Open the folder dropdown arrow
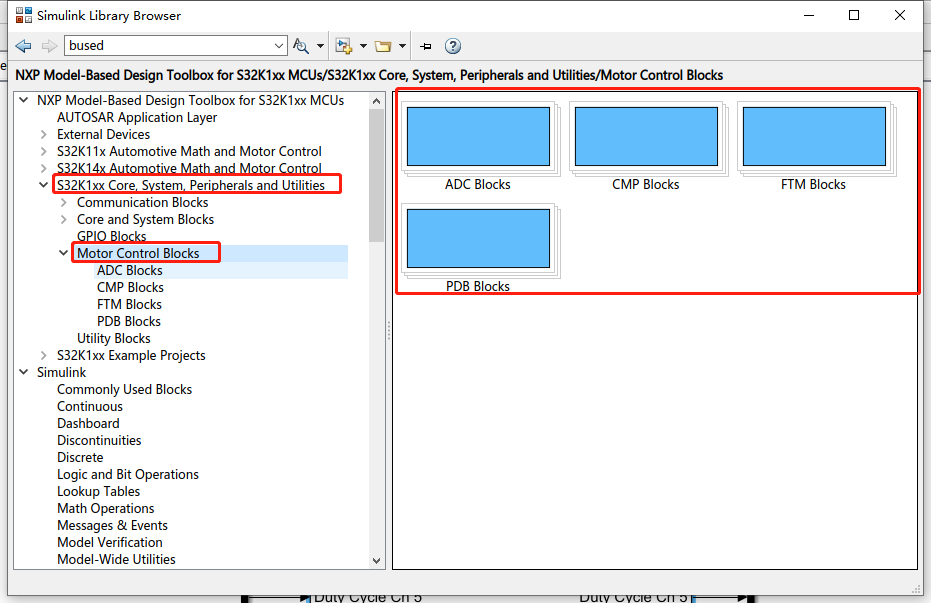The image size is (931, 603). [x=402, y=46]
